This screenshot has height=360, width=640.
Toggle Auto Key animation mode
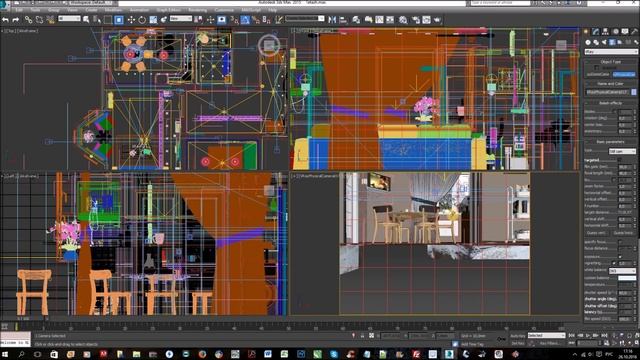[517, 336]
